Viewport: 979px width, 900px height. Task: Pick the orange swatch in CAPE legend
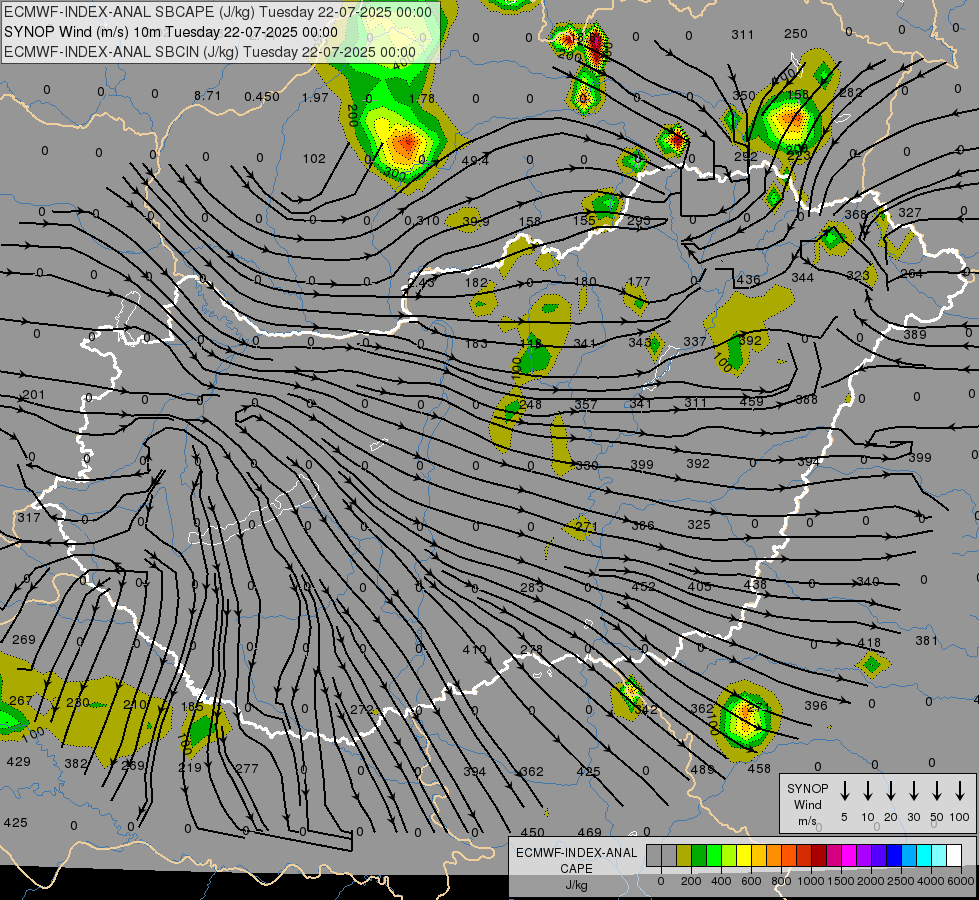[774, 856]
